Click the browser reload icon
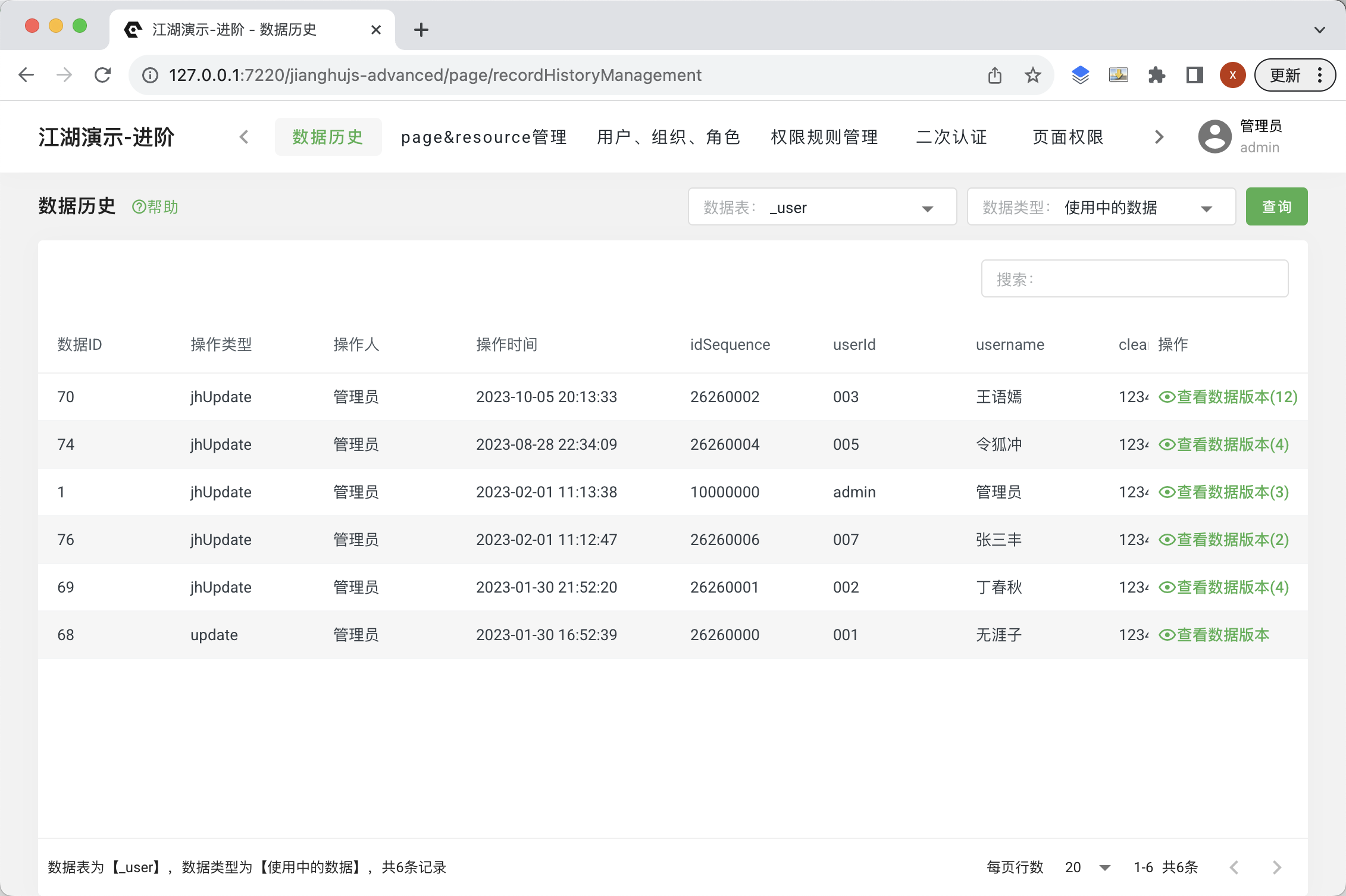The width and height of the screenshot is (1346, 896). tap(103, 75)
